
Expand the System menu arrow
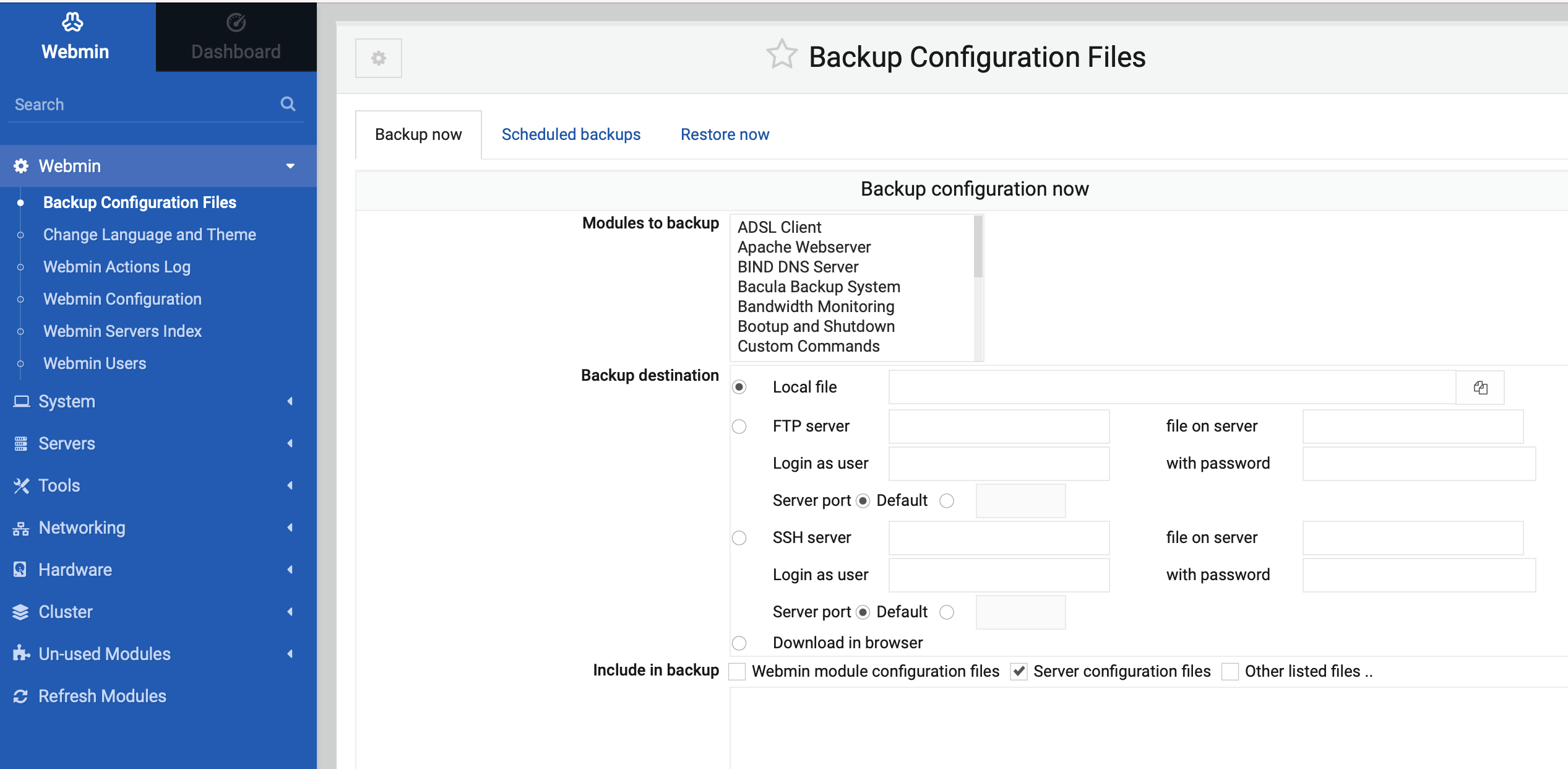290,401
